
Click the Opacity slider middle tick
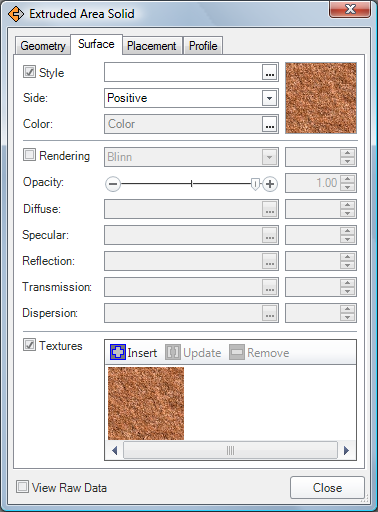(x=191, y=184)
